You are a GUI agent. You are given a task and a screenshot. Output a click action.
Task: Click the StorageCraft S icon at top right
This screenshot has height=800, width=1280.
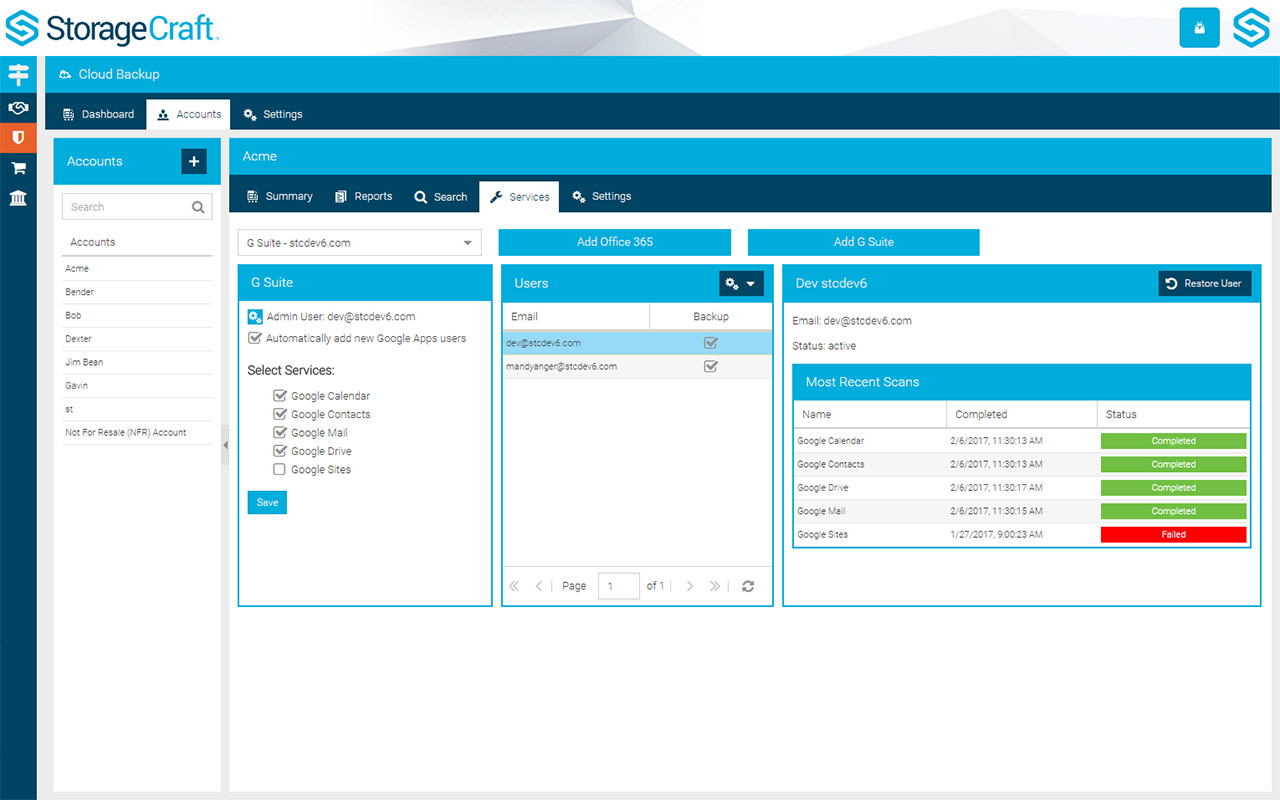[1251, 28]
